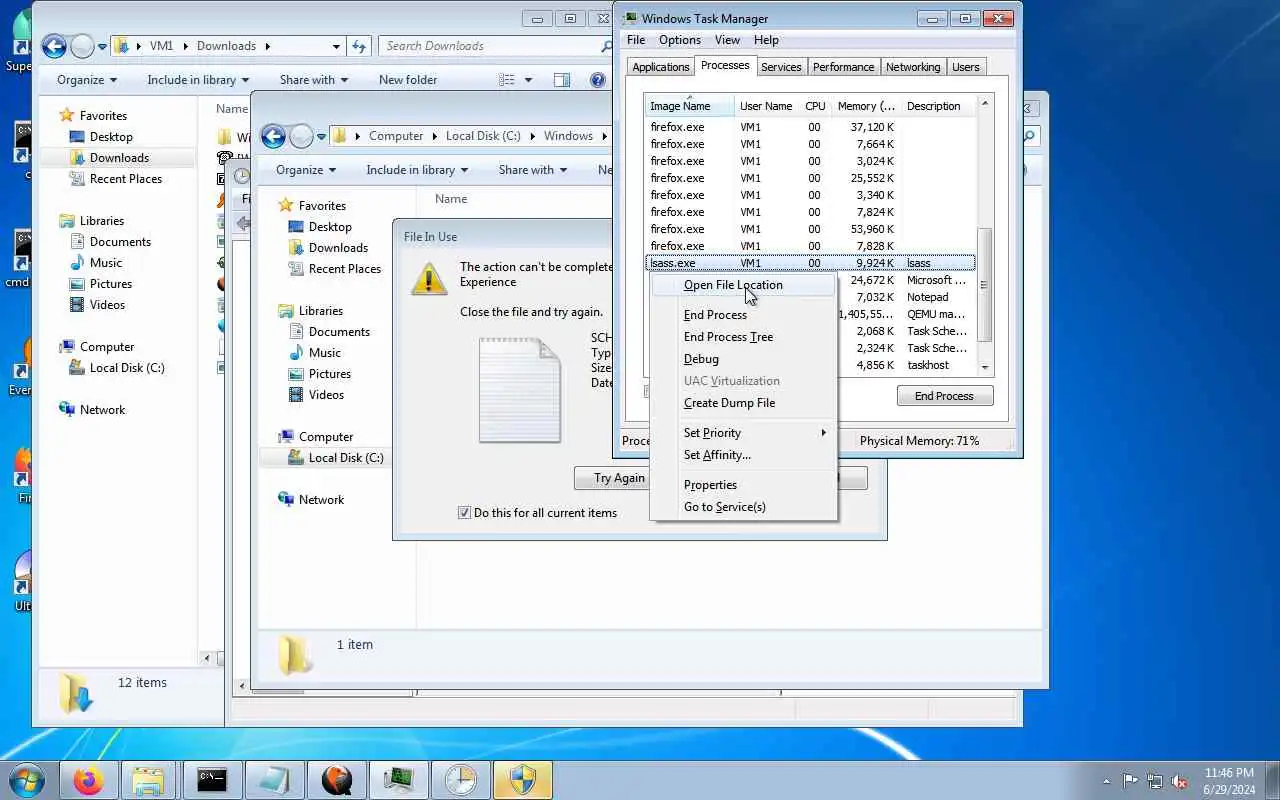Choose Go to Service(s)
The width and height of the screenshot is (1280, 800).
[x=743, y=507]
